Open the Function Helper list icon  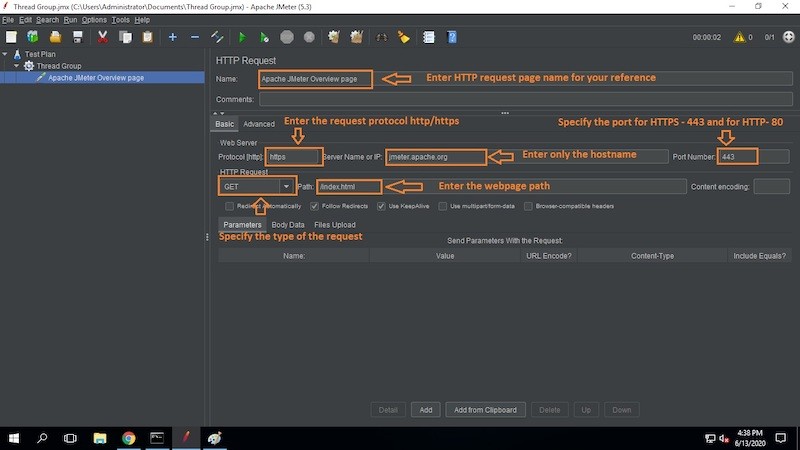(429, 37)
